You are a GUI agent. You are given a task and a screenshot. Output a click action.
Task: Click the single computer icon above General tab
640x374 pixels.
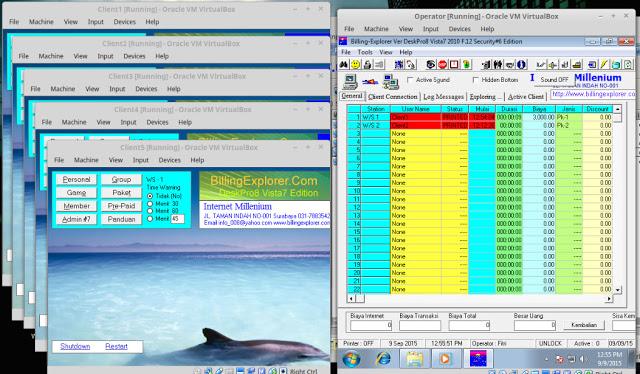pos(350,81)
